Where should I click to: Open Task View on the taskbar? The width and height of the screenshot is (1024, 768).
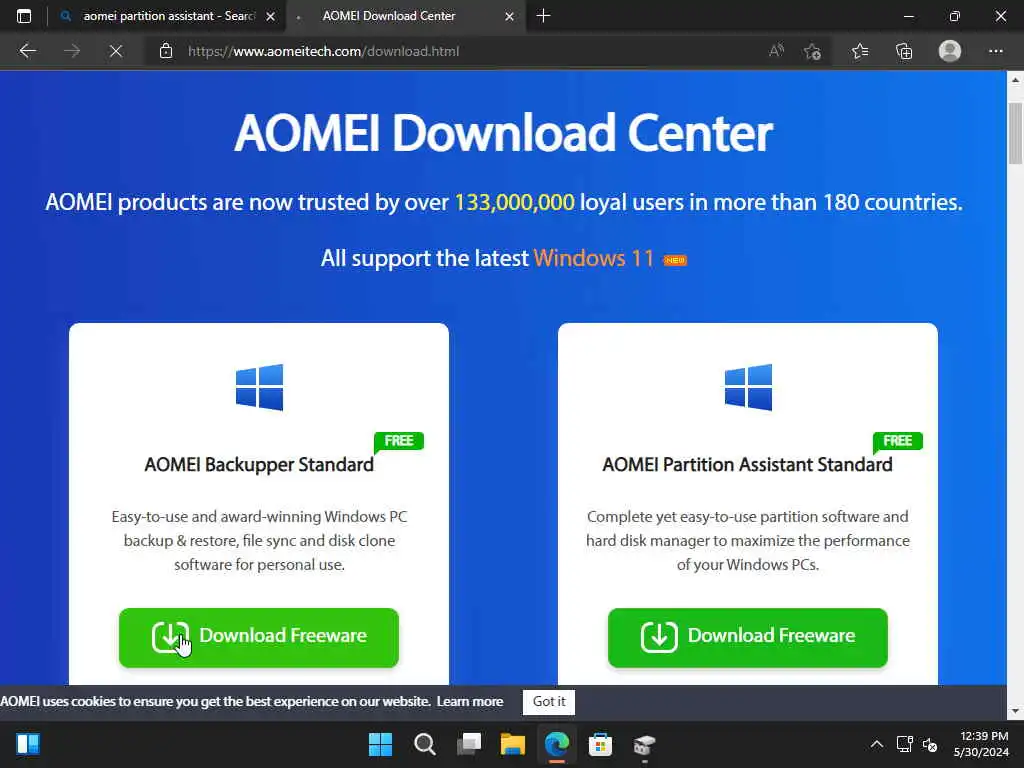coord(468,744)
